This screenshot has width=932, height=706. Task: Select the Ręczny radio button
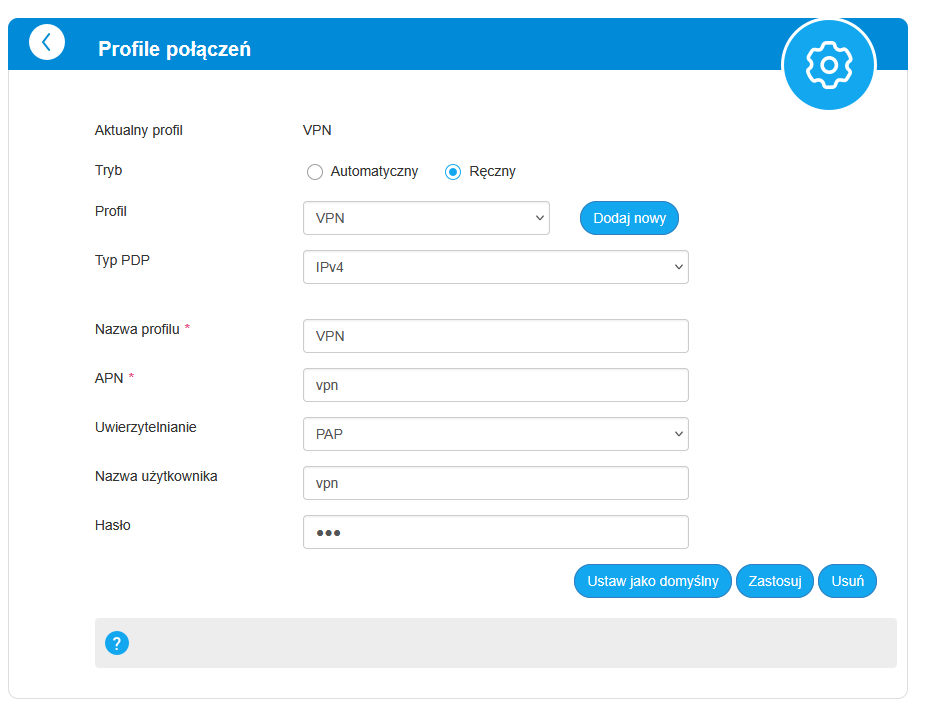pyautogui.click(x=453, y=172)
